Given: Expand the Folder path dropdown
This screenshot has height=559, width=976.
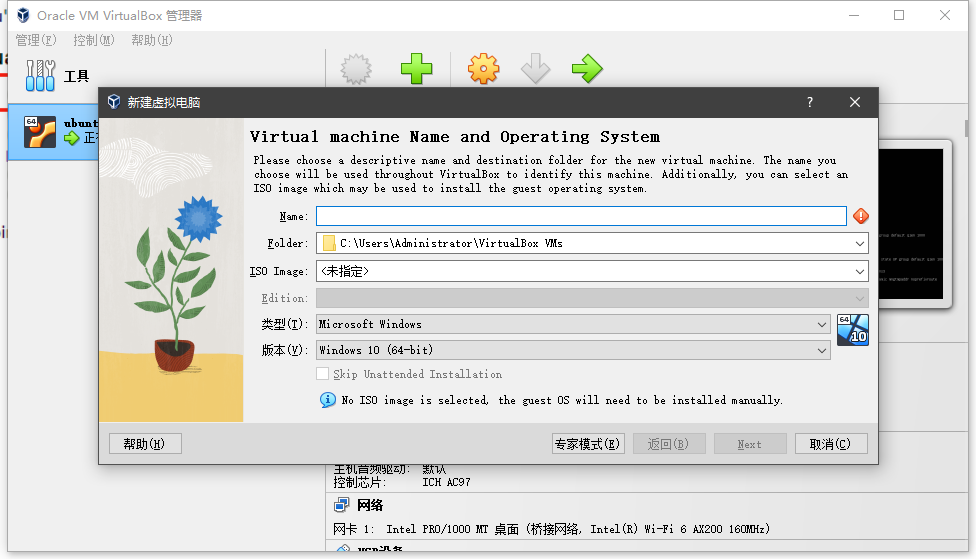Looking at the screenshot, I should point(860,243).
